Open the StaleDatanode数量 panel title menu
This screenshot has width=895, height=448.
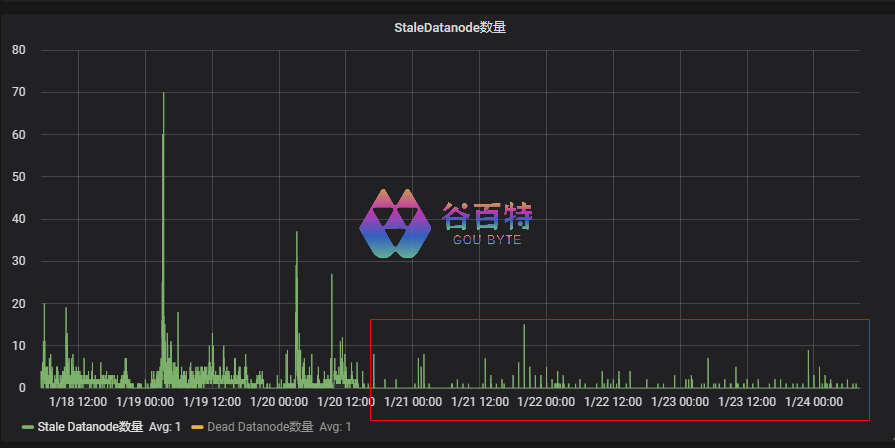[x=449, y=28]
